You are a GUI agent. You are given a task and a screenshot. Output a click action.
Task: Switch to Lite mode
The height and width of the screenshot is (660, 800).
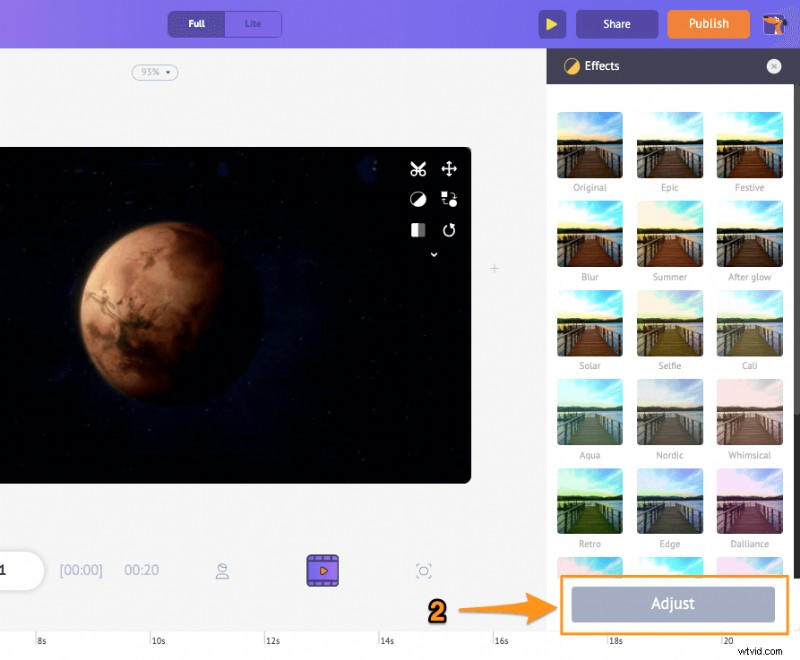pyautogui.click(x=253, y=24)
